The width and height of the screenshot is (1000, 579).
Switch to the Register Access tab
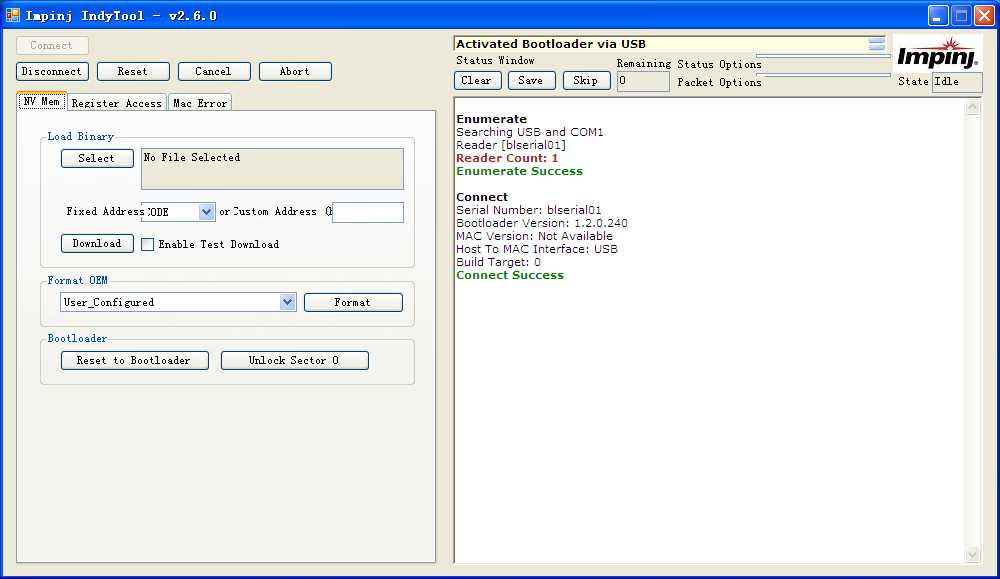(117, 103)
